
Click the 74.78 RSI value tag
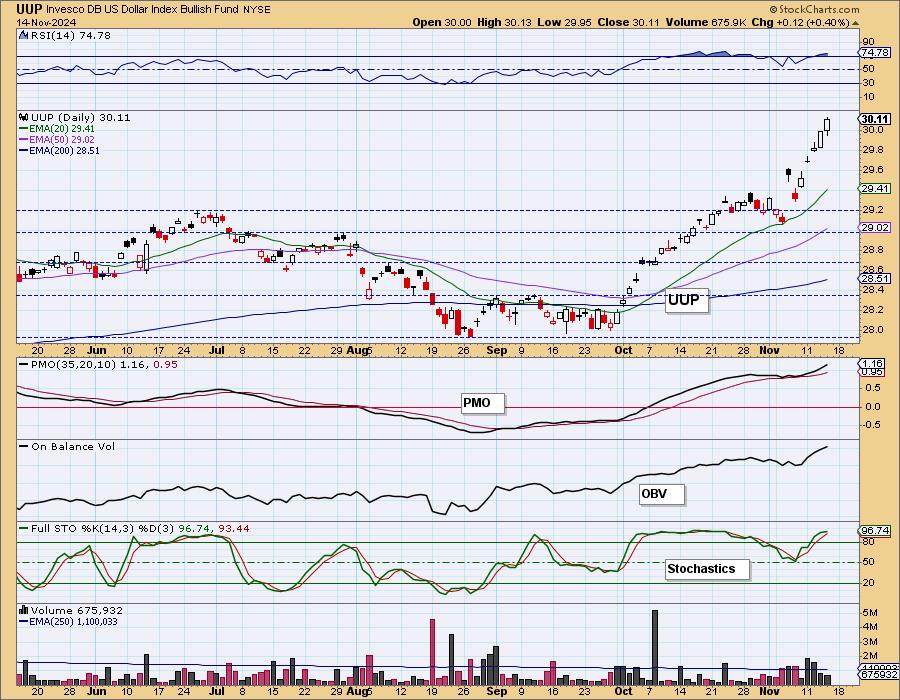click(x=875, y=53)
